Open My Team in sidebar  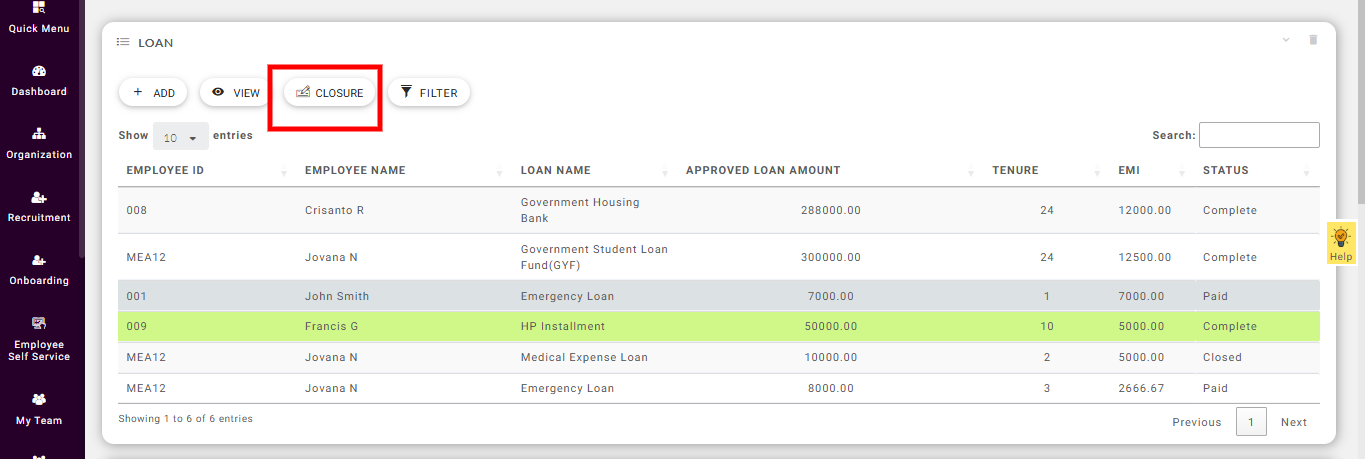click(39, 400)
